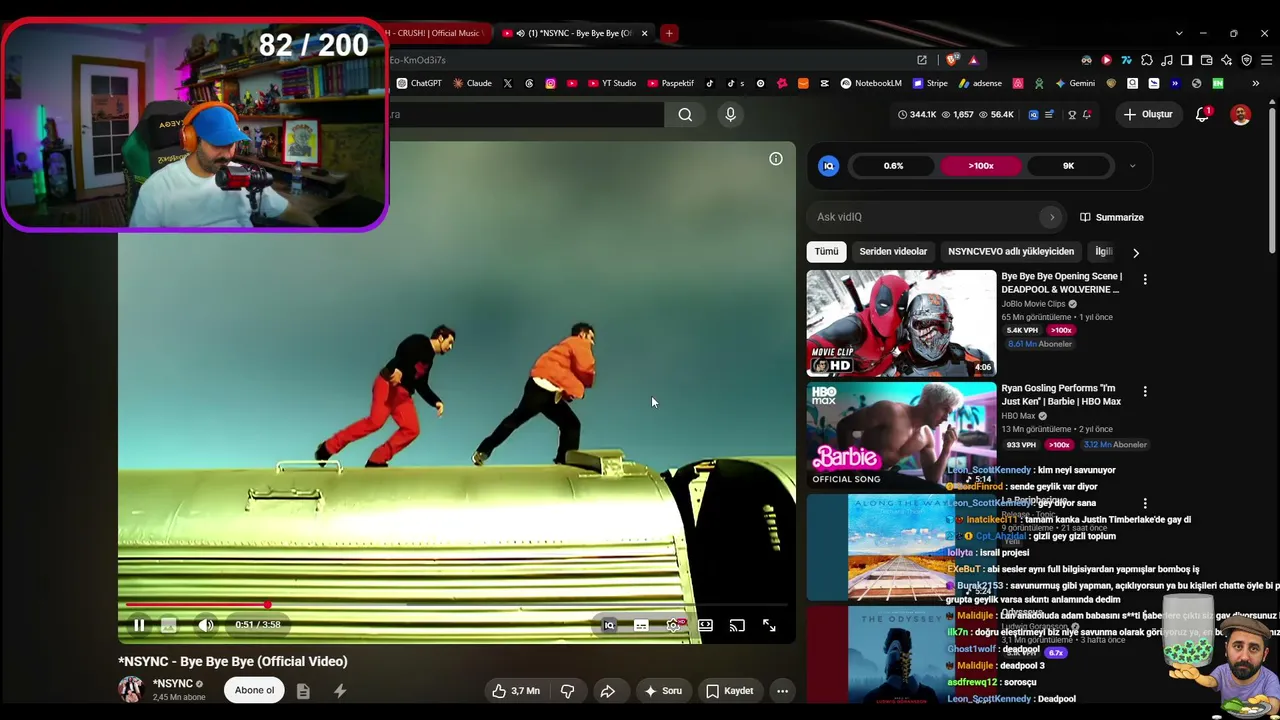Dislike the *NSYNC video
Screen dimensions: 1280x720
click(x=567, y=690)
